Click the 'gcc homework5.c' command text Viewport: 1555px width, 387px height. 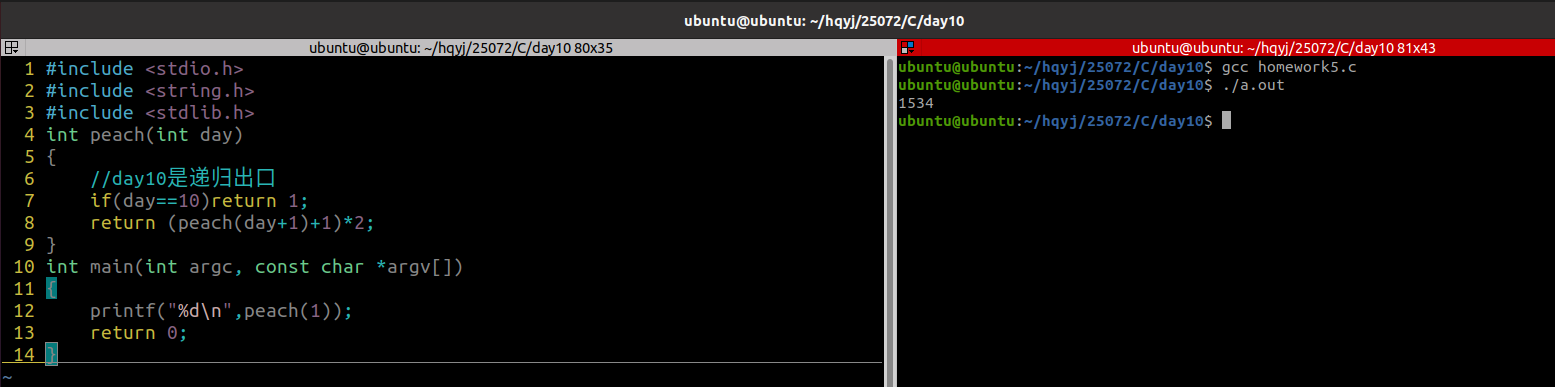[x=1289, y=68]
